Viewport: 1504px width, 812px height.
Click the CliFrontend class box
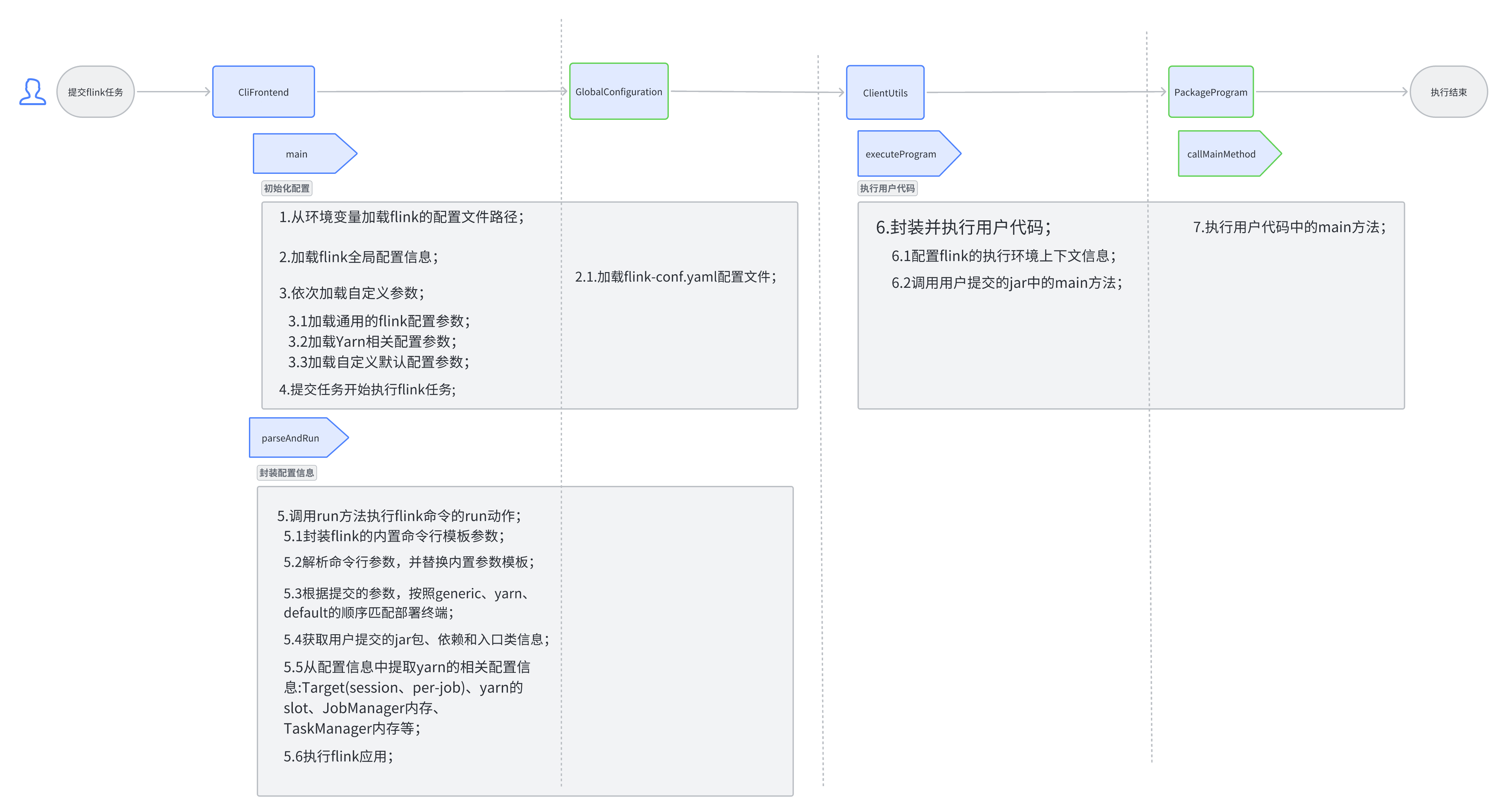point(263,92)
